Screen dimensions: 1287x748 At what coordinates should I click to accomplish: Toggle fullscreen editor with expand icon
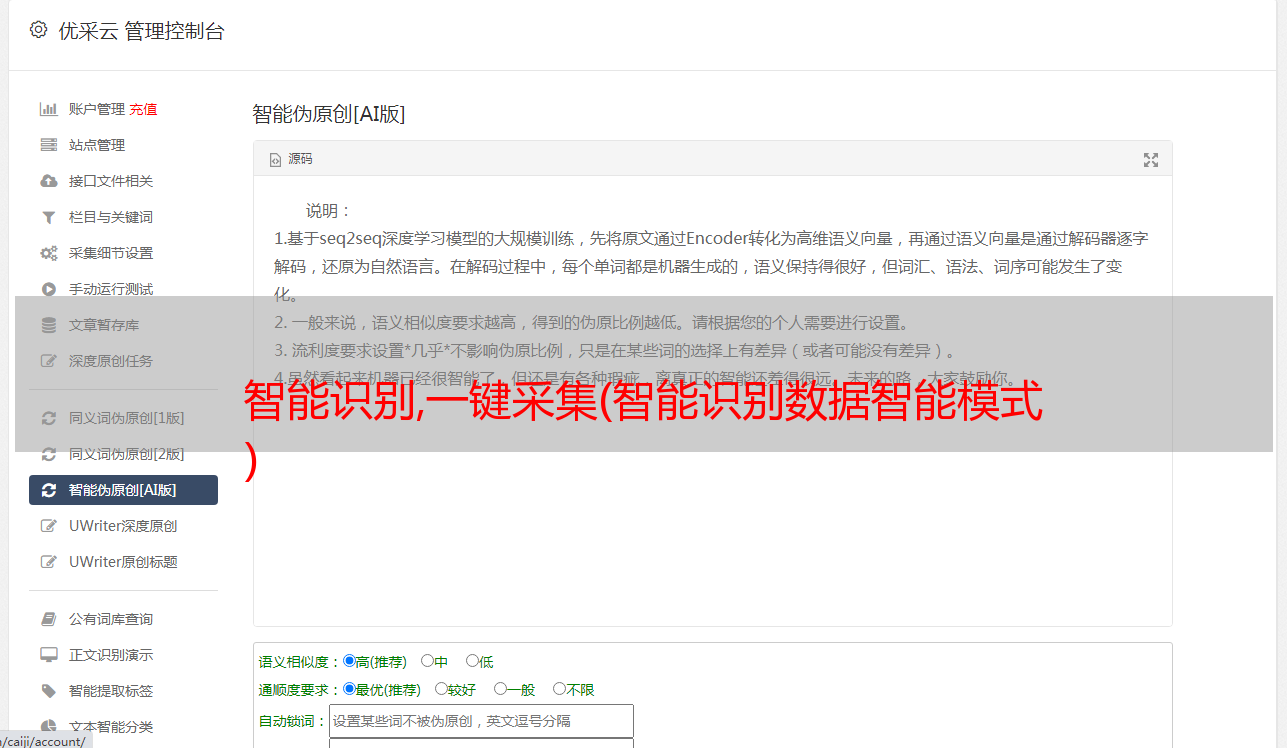pos(1150,160)
